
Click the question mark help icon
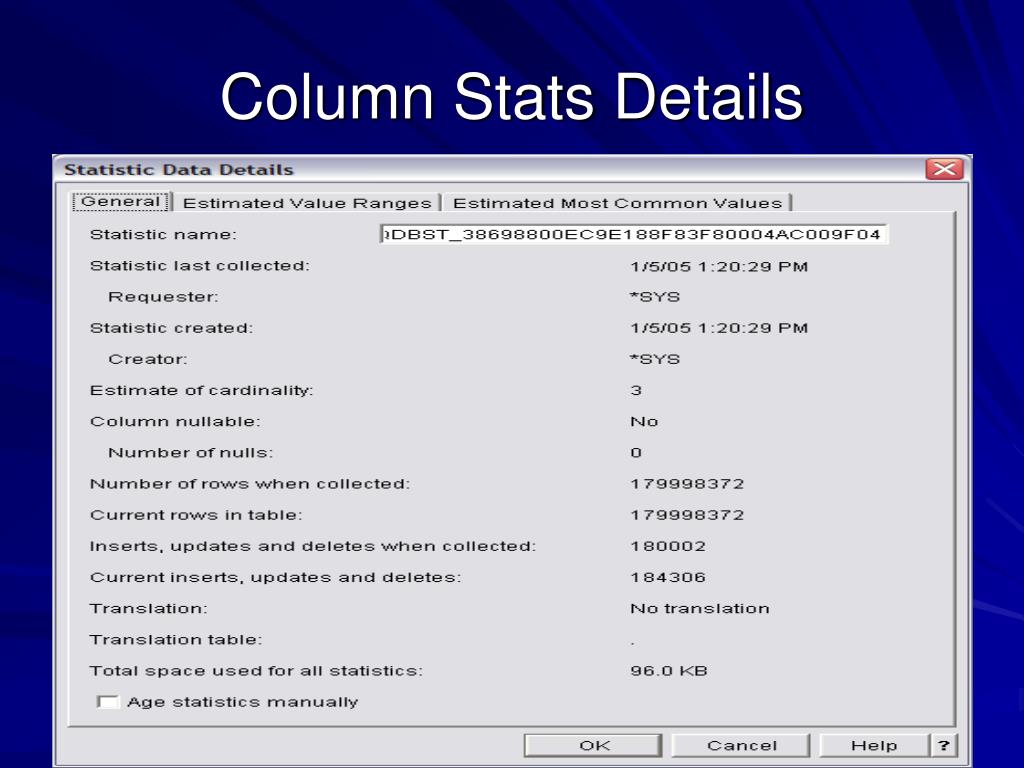pos(943,745)
